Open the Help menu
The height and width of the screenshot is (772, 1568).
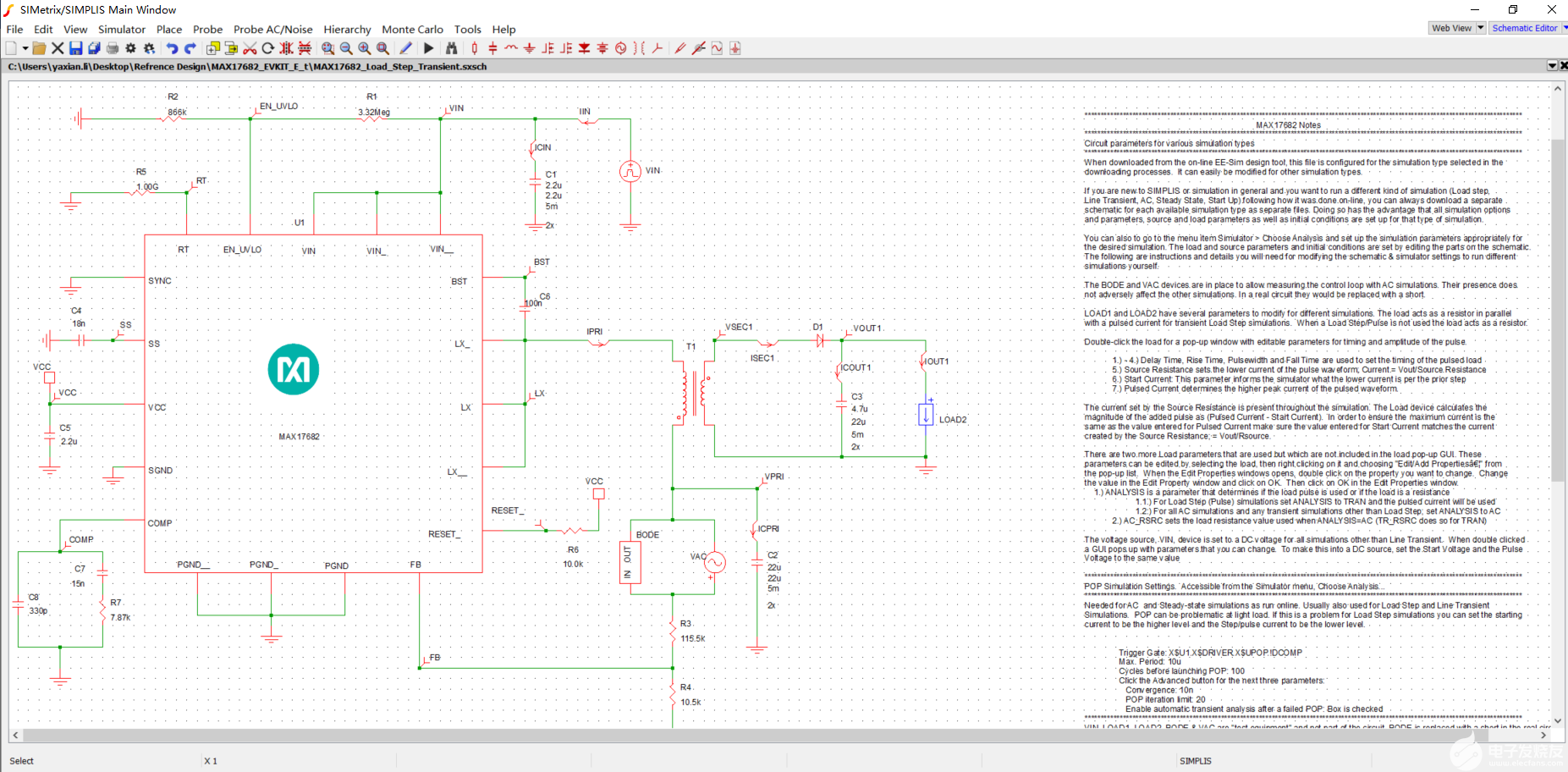click(503, 29)
